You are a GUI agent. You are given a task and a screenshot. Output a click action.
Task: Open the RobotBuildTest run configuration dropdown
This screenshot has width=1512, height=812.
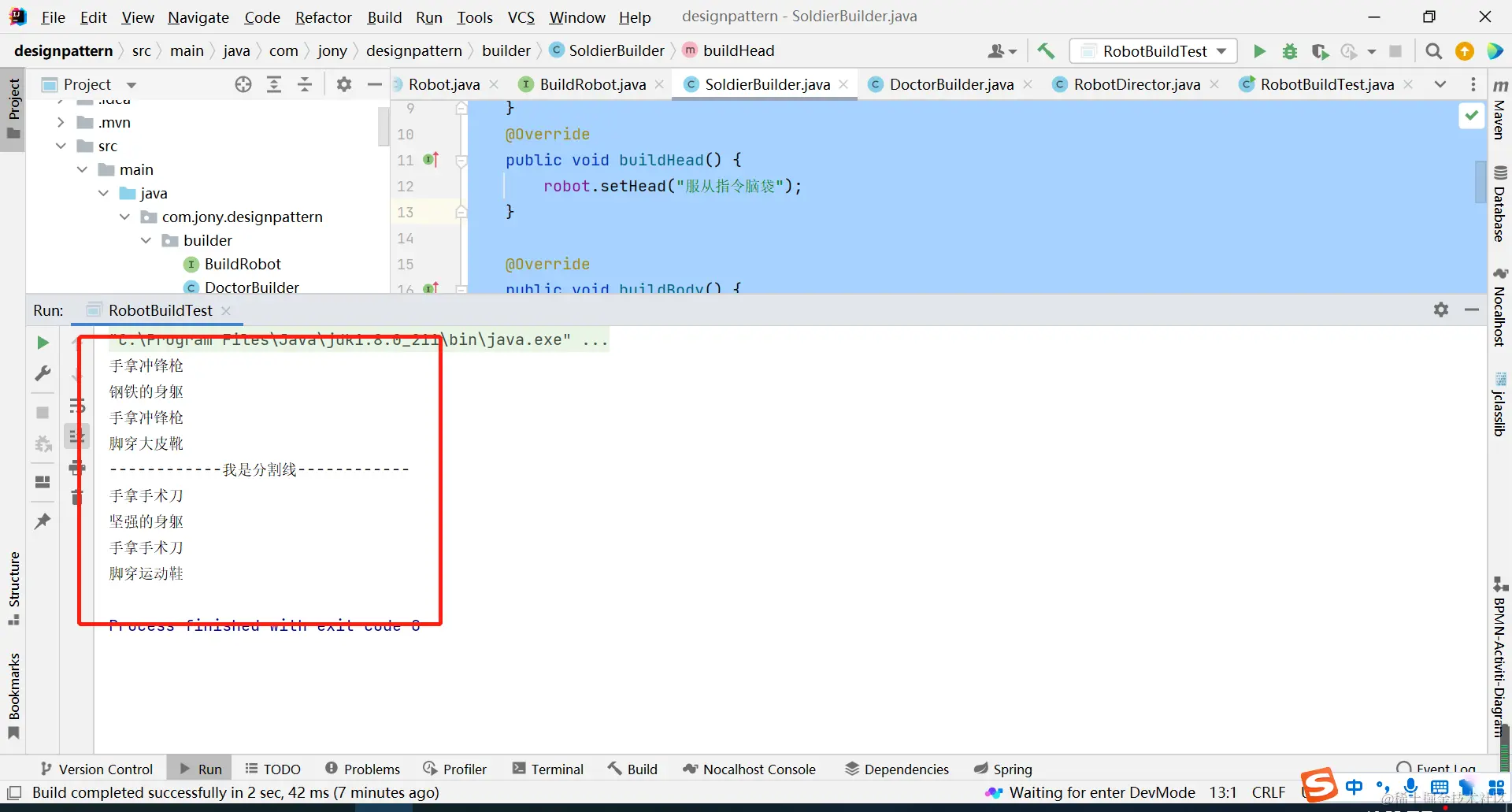point(1154,51)
